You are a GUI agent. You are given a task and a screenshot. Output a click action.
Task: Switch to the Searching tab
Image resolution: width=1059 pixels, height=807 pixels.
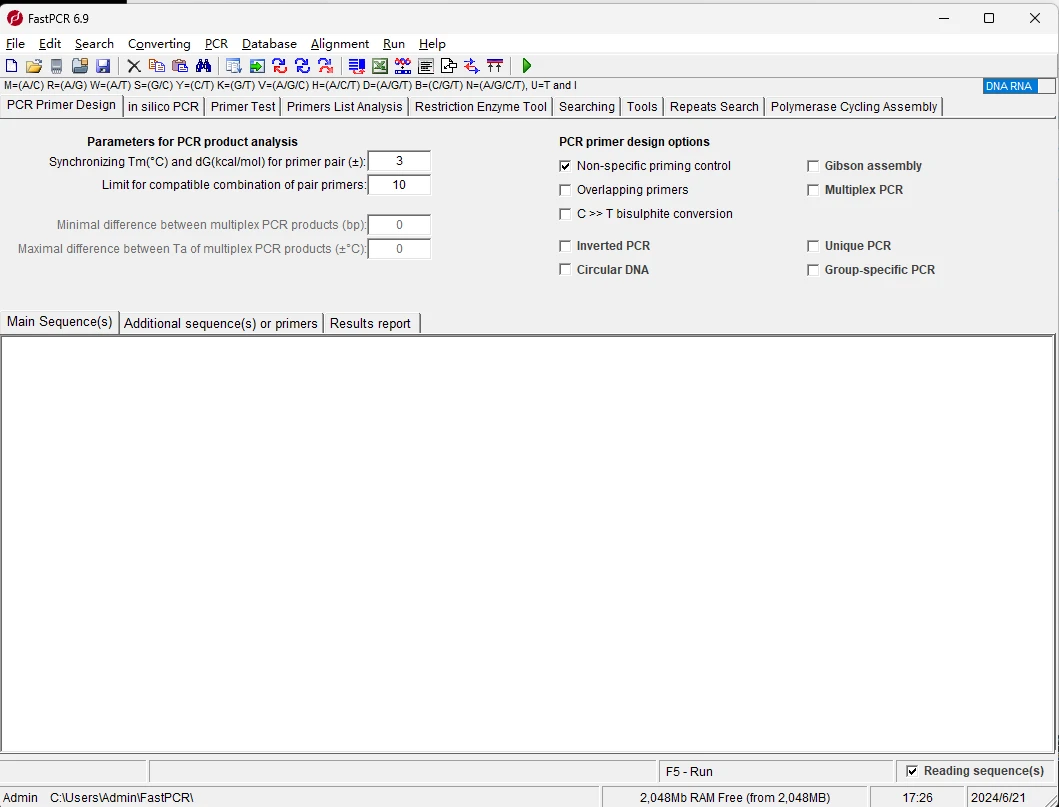click(587, 107)
